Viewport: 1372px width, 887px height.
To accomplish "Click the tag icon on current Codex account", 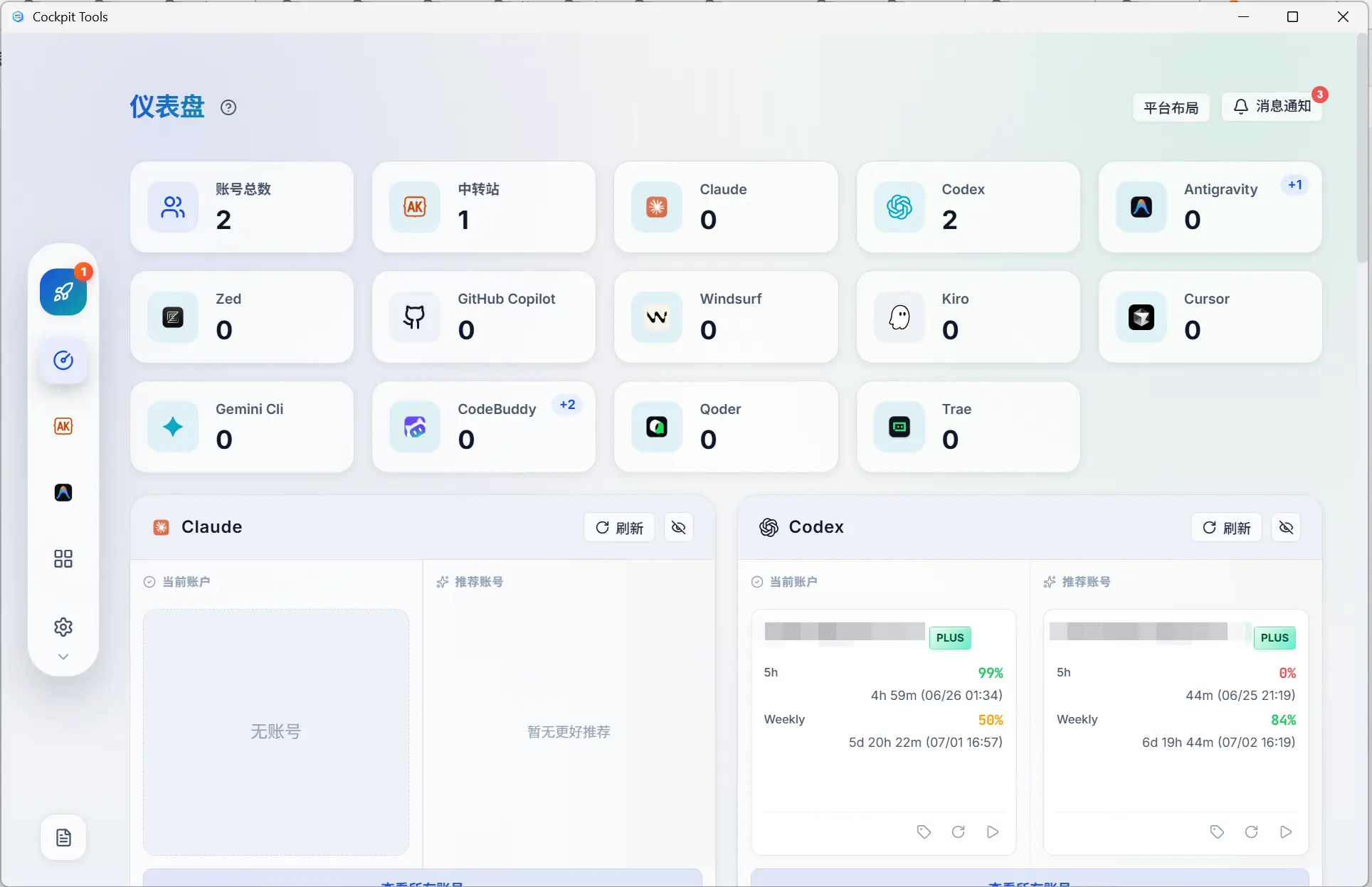I will point(924,832).
